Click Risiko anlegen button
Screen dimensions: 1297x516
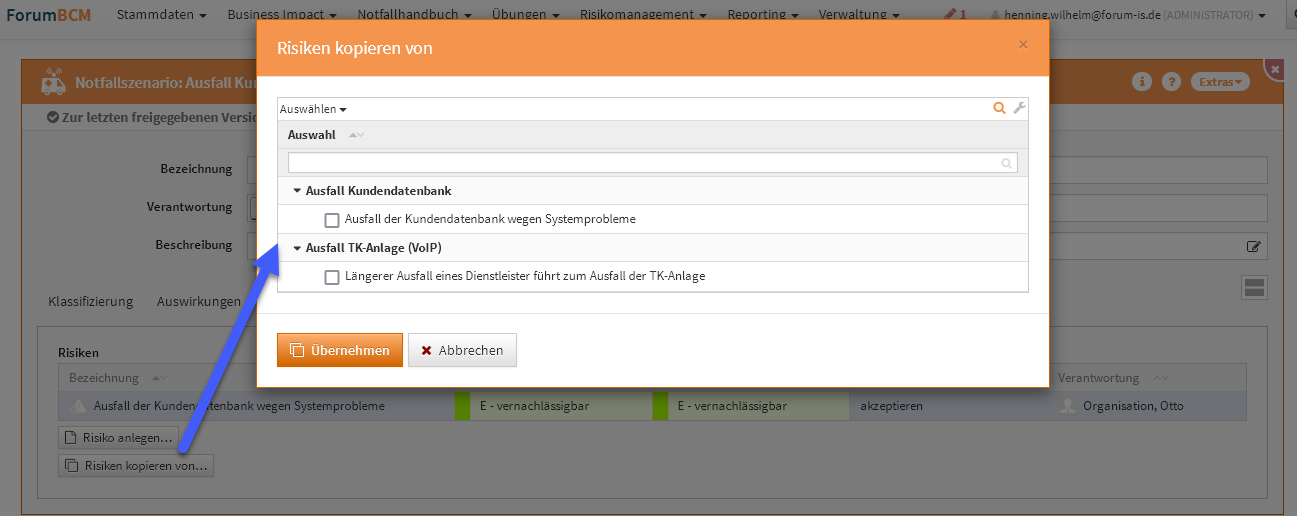[119, 438]
